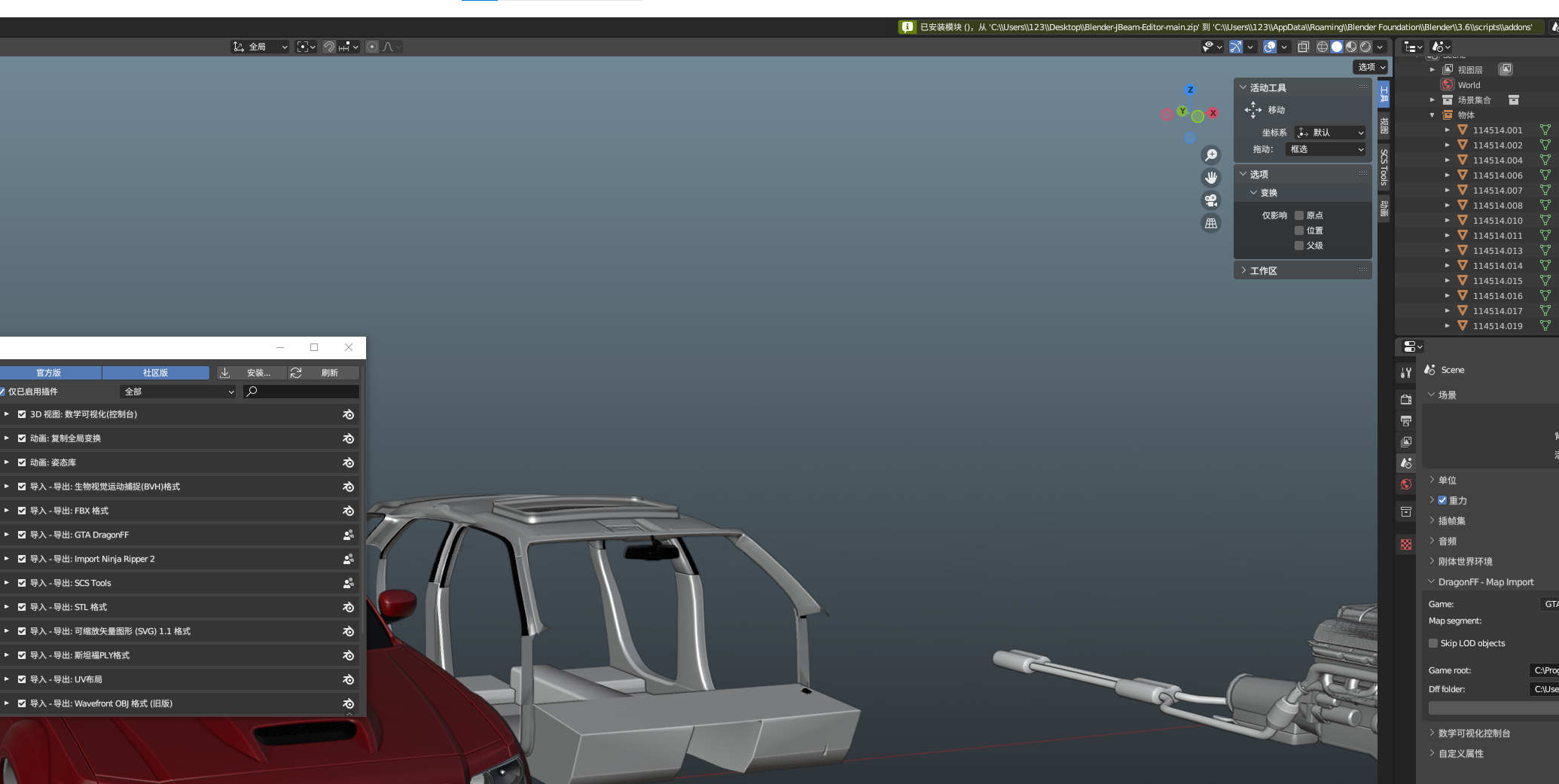This screenshot has width=1559, height=784.
Task: Collapse DragonFF - Map Import panel
Action: click(x=1481, y=582)
